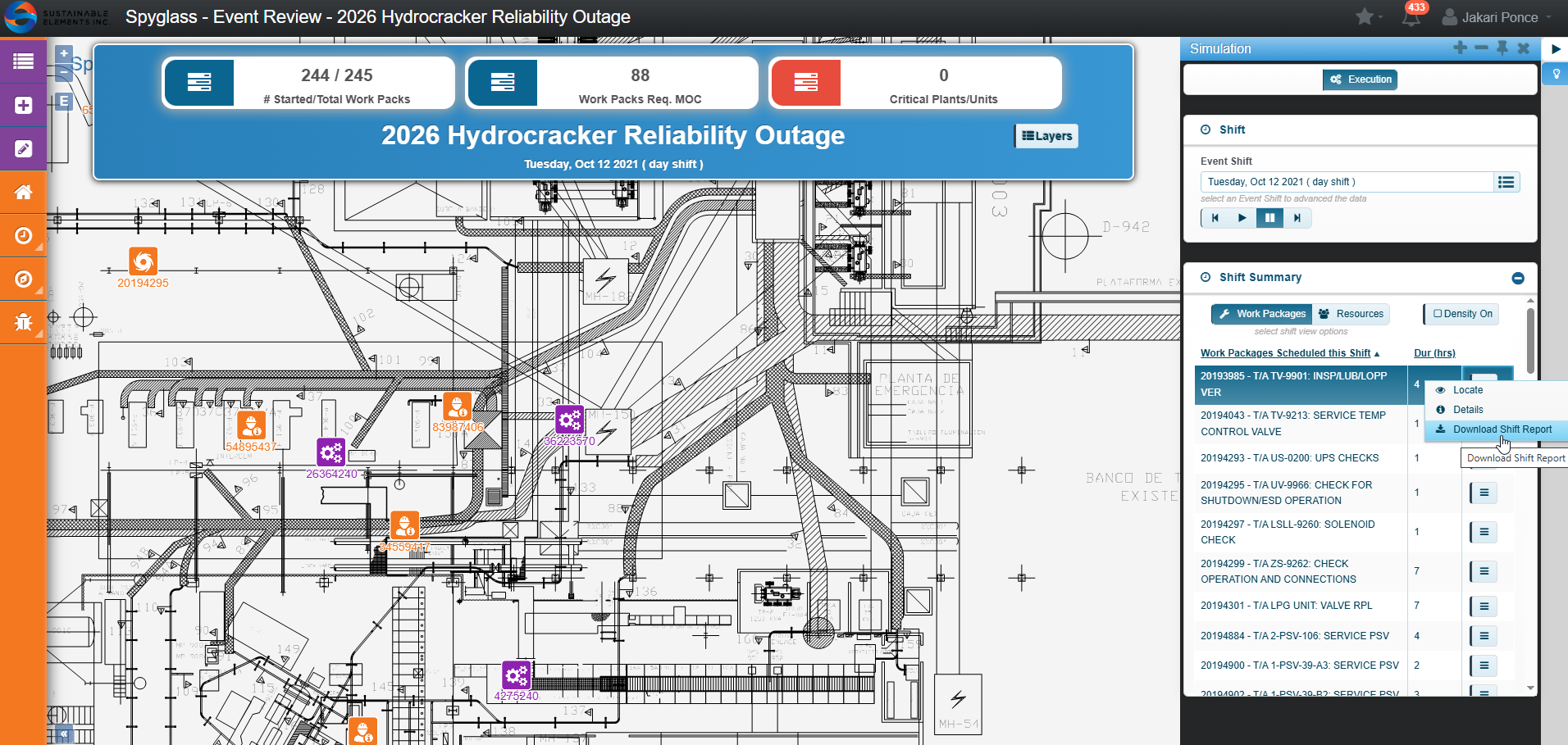Close the Simulation panel
Viewport: 1568px width, 745px height.
(x=1524, y=48)
